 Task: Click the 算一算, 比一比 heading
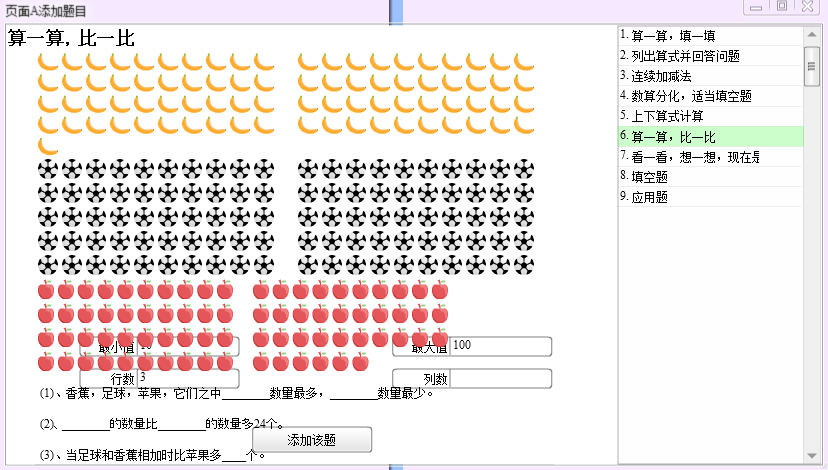(71, 38)
